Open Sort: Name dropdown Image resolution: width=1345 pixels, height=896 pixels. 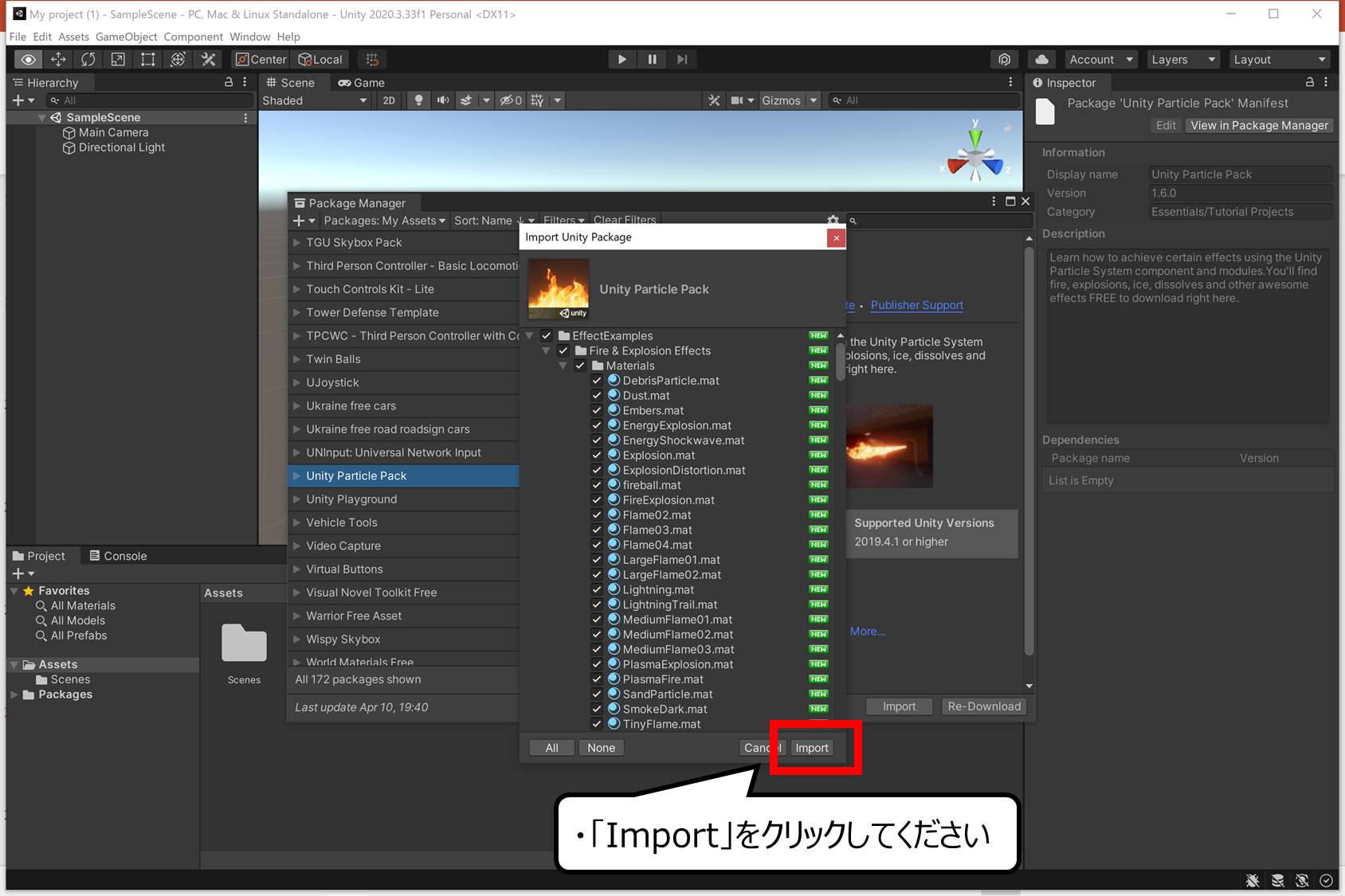488,221
